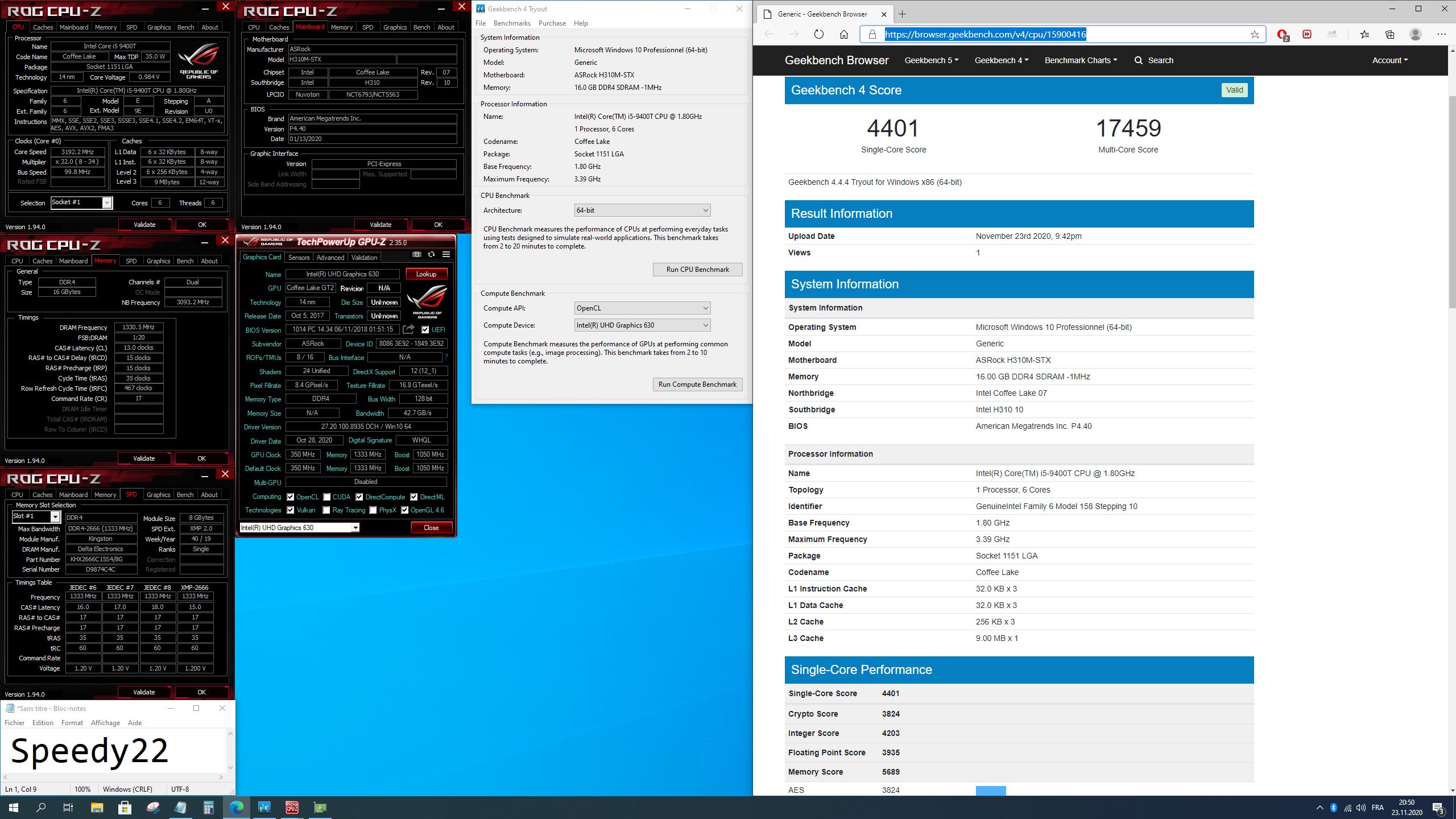The height and width of the screenshot is (819, 1456).
Task: Open Windows Search from the taskbar
Action: [41, 808]
